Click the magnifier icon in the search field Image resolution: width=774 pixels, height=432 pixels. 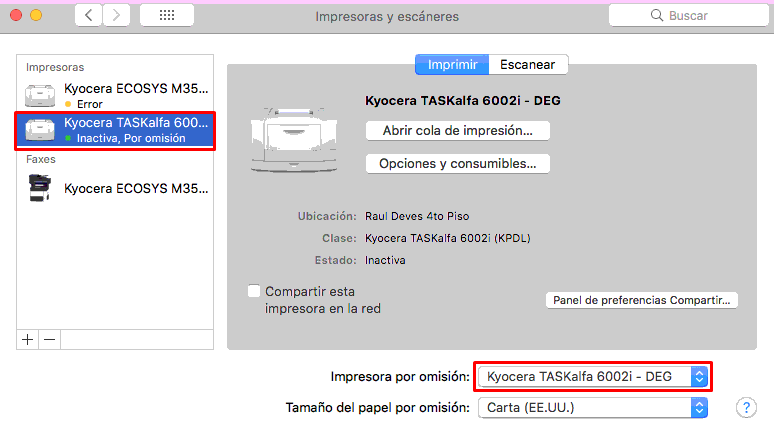tap(657, 15)
